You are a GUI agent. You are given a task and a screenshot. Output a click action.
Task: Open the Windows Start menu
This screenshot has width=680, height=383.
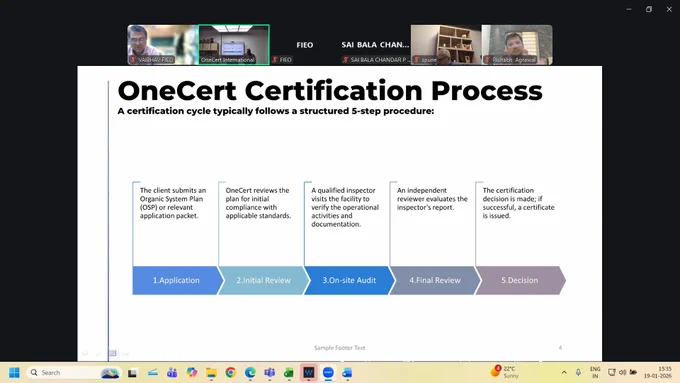point(14,373)
